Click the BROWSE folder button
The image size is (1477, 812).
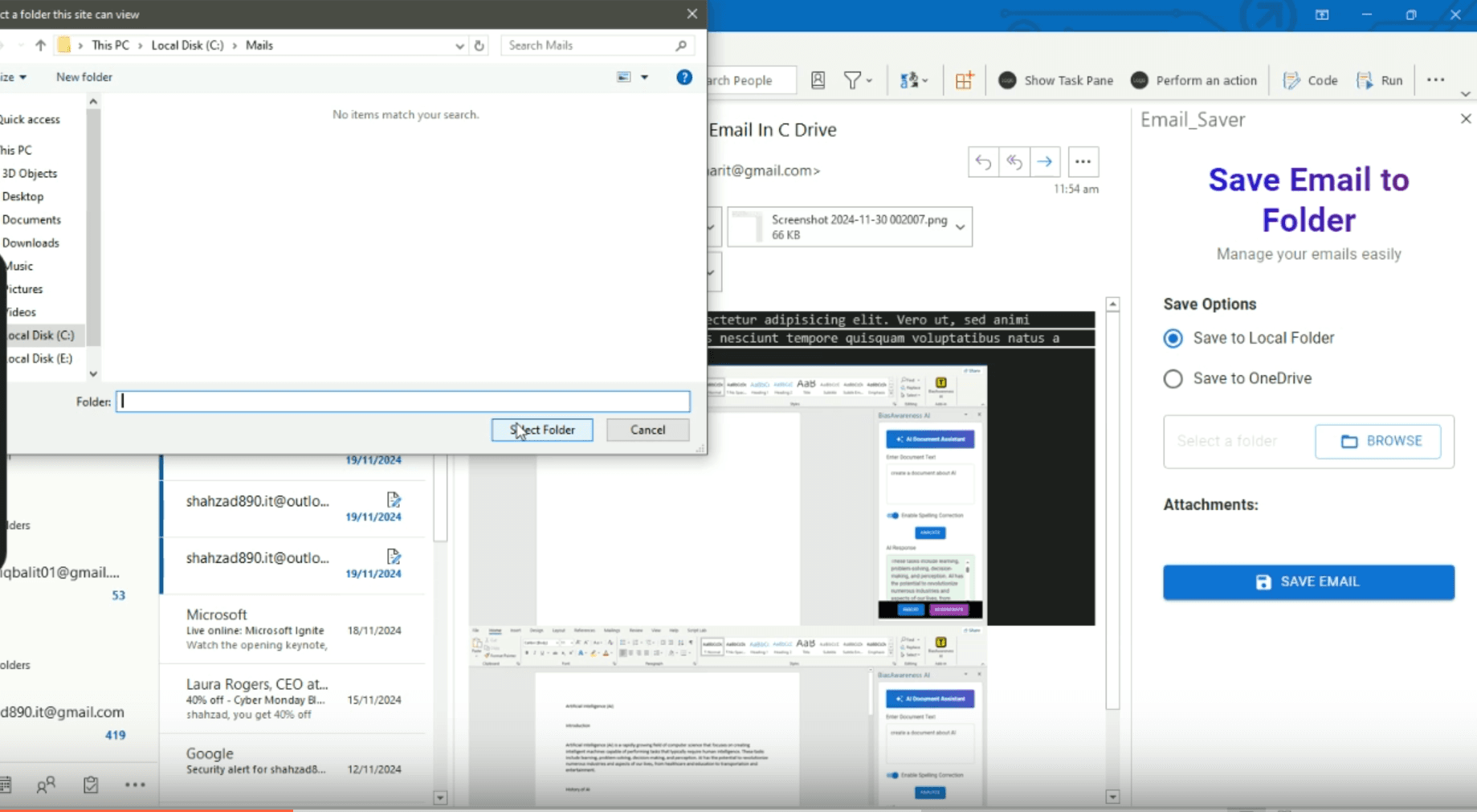pos(1378,441)
